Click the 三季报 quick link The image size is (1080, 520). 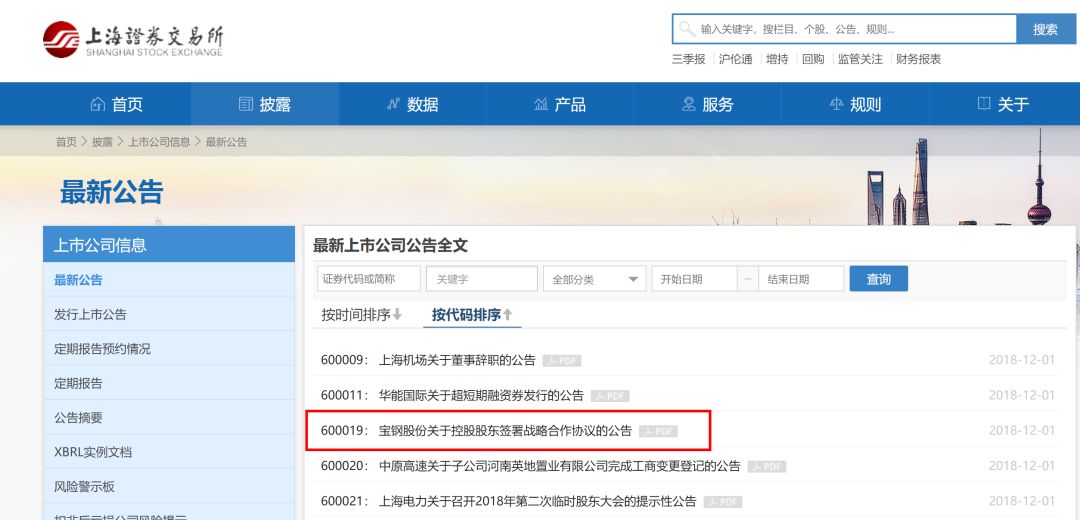[689, 59]
